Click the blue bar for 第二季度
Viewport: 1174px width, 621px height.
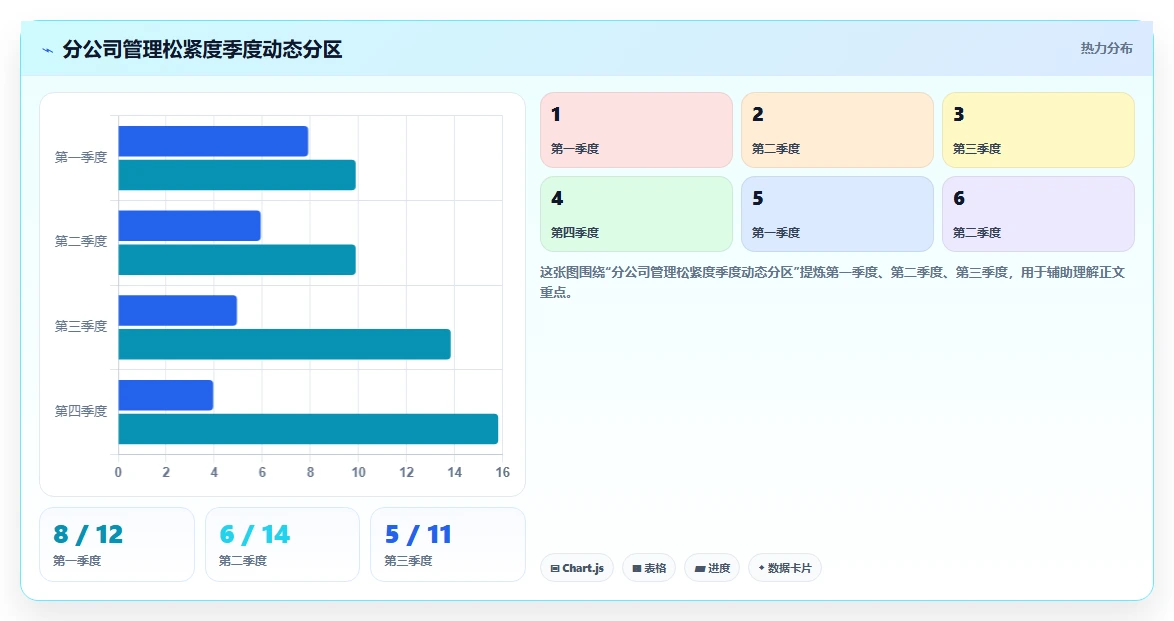click(189, 226)
